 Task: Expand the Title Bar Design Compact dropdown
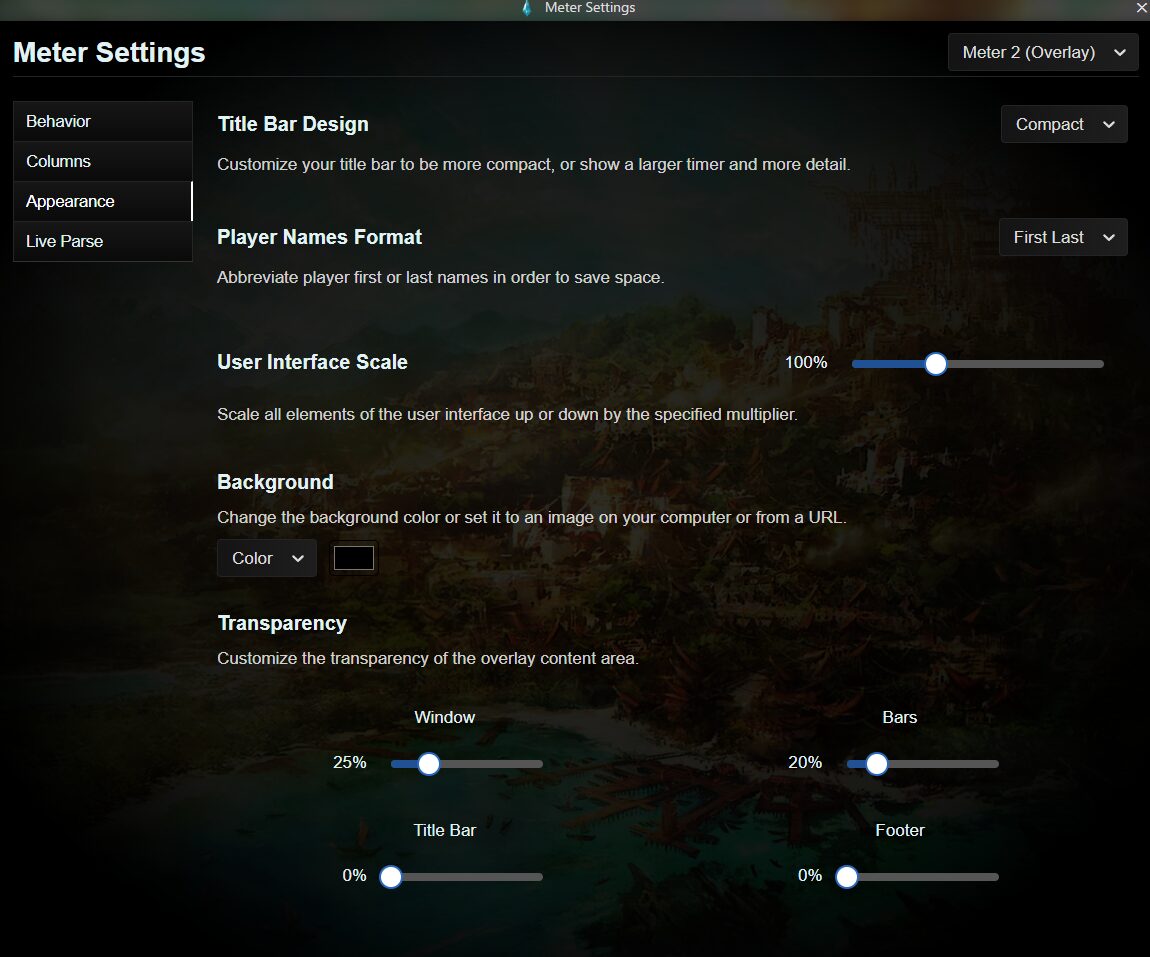pyautogui.click(x=1064, y=124)
